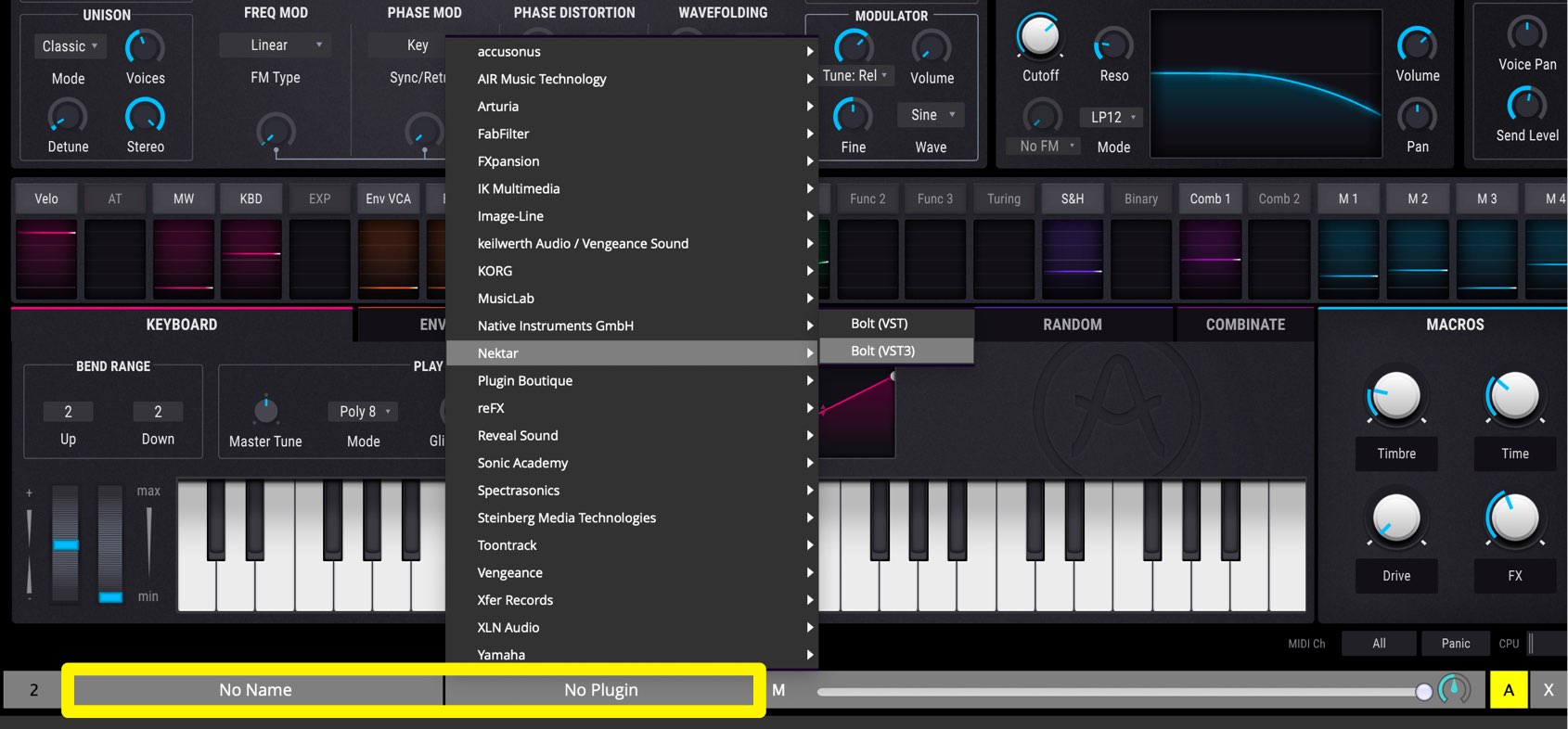Image resolution: width=1568 pixels, height=729 pixels.
Task: Toggle the KBD modulation source
Action: click(251, 198)
